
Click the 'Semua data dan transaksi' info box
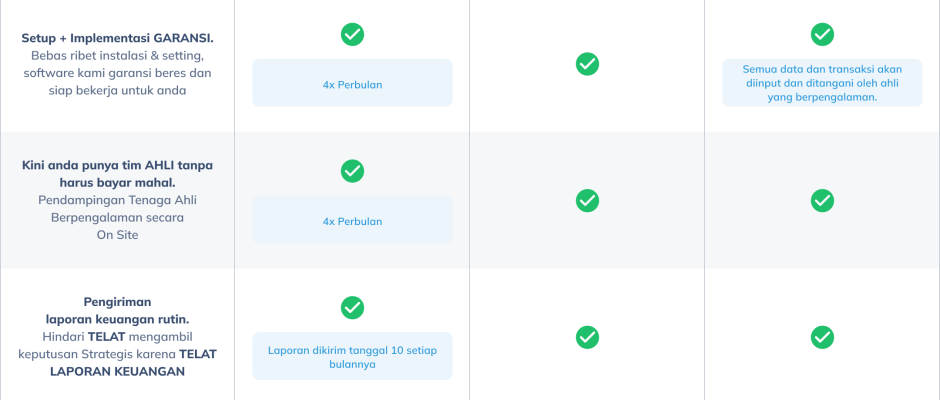click(x=822, y=83)
